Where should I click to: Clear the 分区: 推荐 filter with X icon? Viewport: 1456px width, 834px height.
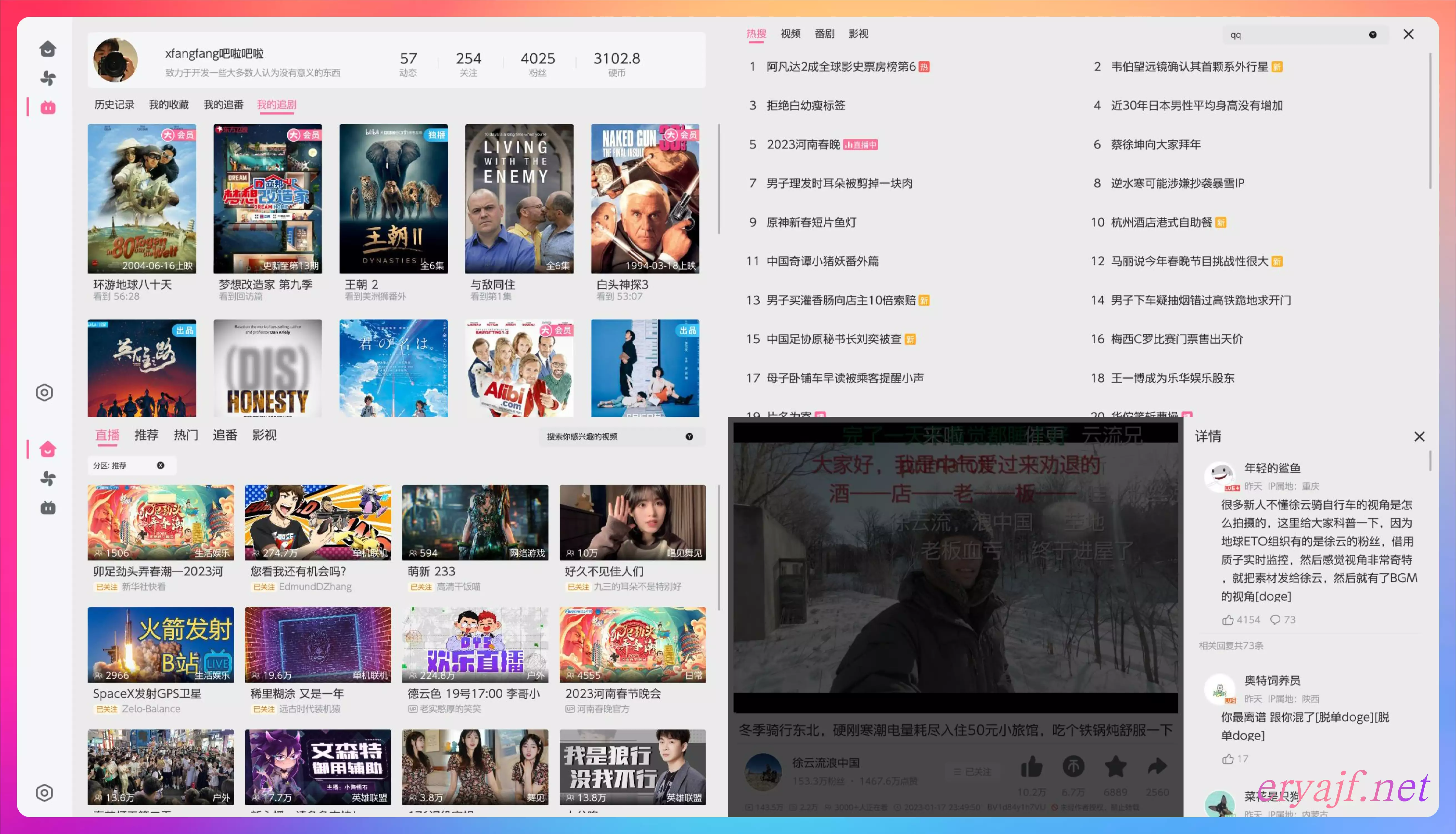pos(160,465)
